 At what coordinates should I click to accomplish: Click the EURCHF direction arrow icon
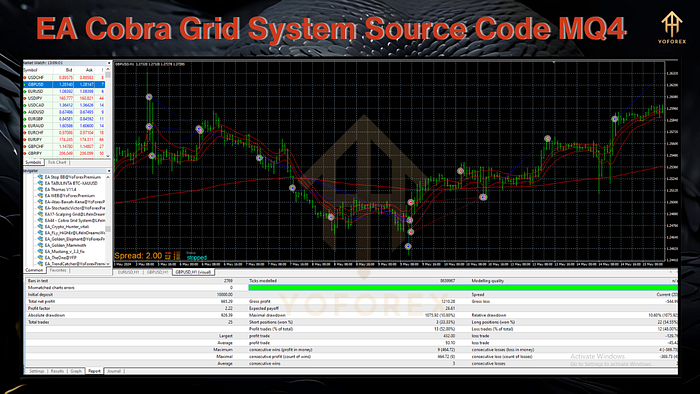click(25, 133)
